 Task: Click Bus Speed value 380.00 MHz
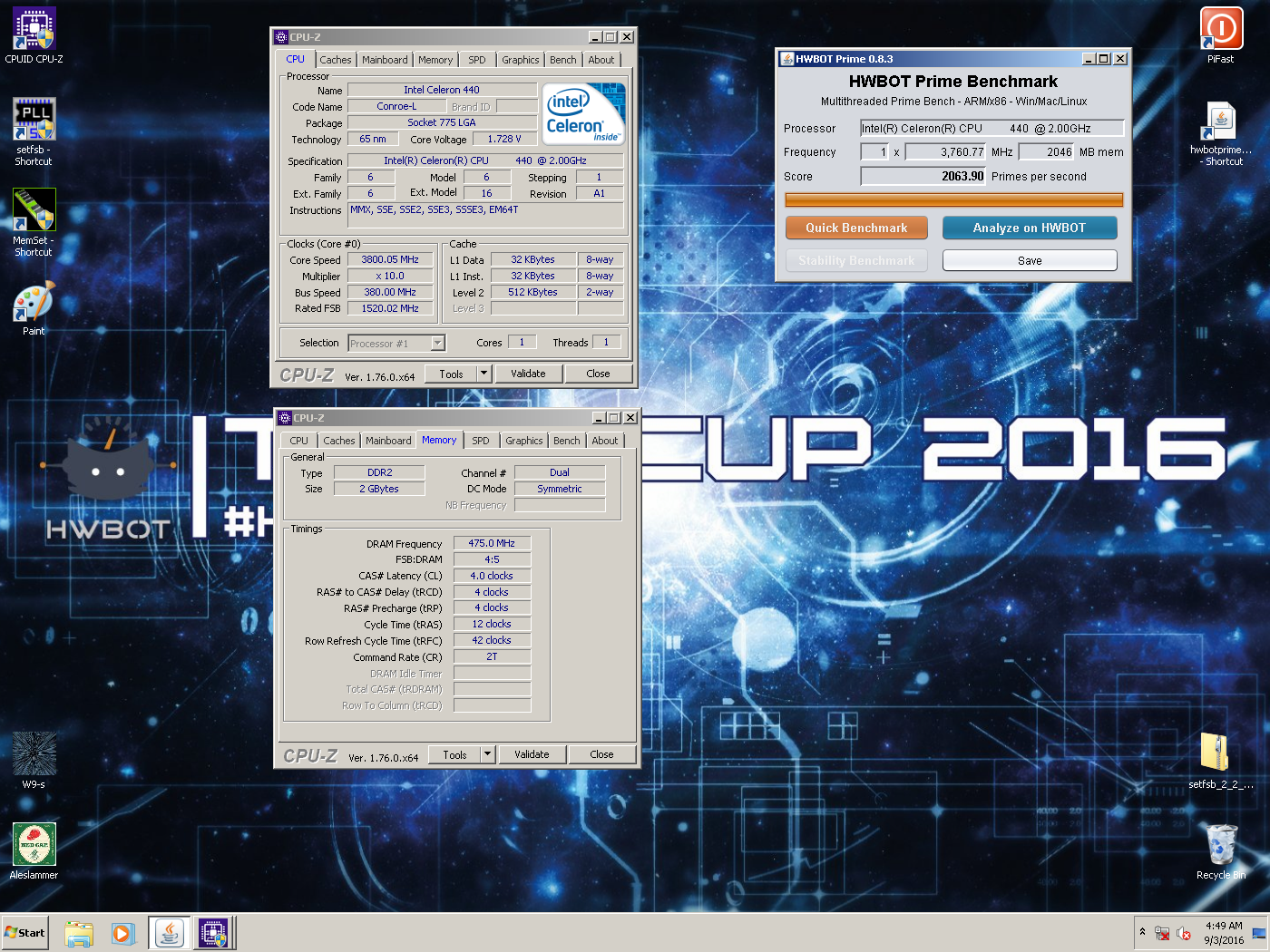coord(390,292)
